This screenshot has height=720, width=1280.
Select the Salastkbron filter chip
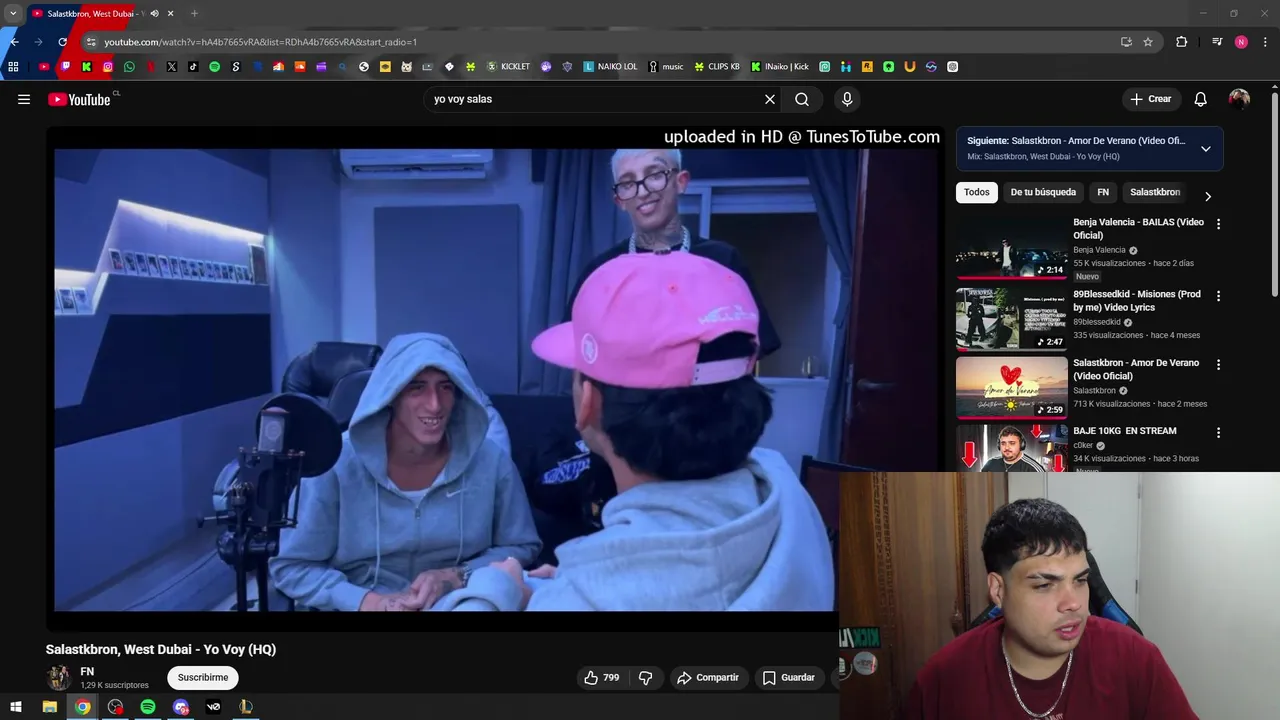pyautogui.click(x=1155, y=192)
